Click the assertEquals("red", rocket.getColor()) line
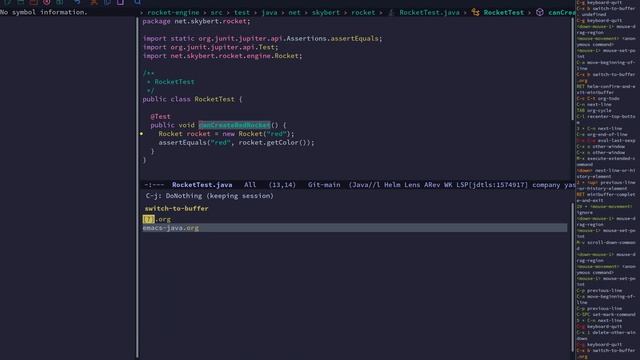The height and width of the screenshot is (360, 640). [236, 142]
